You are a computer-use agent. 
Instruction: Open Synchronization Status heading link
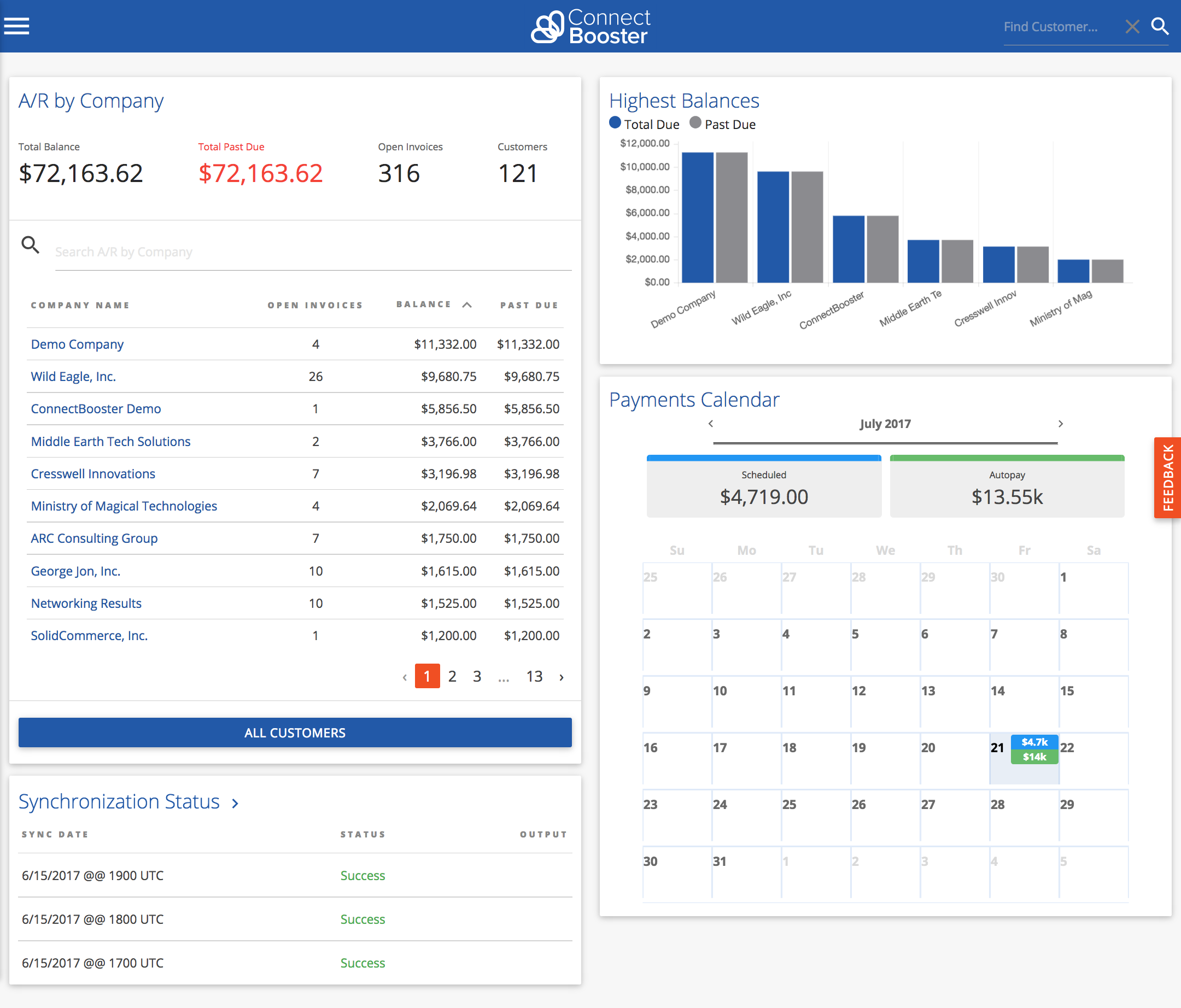coord(119,802)
